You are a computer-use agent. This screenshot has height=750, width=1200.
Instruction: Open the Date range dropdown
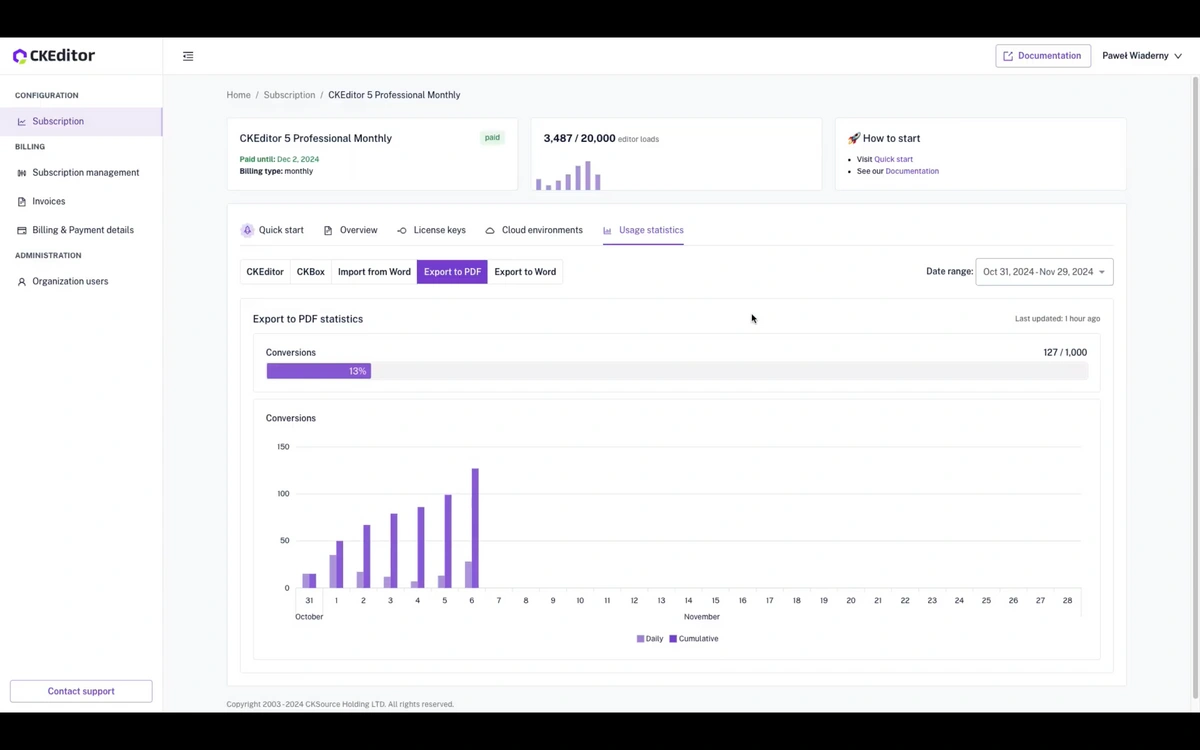pos(1043,272)
